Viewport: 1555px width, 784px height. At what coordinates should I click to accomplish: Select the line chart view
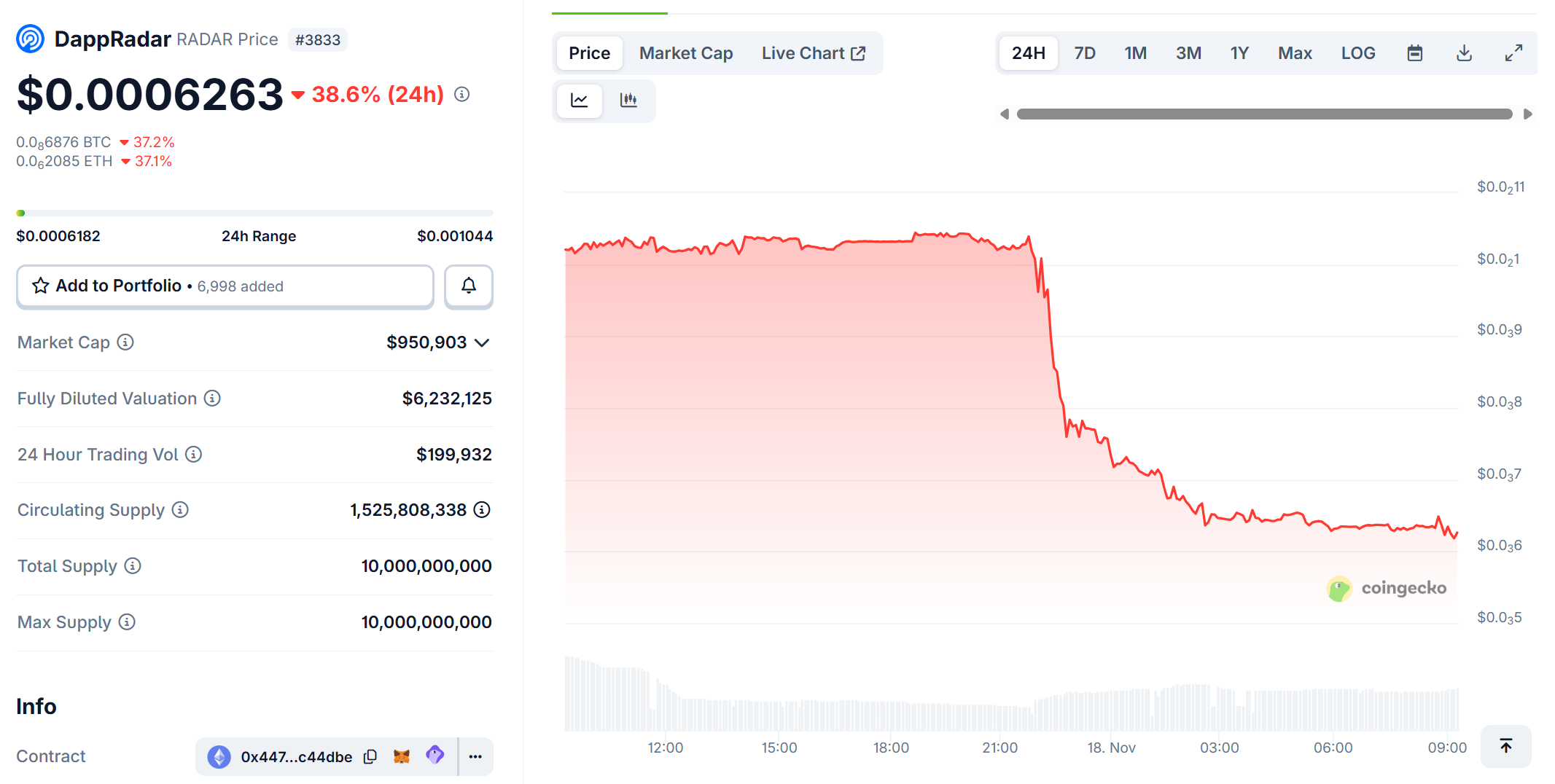(x=579, y=101)
